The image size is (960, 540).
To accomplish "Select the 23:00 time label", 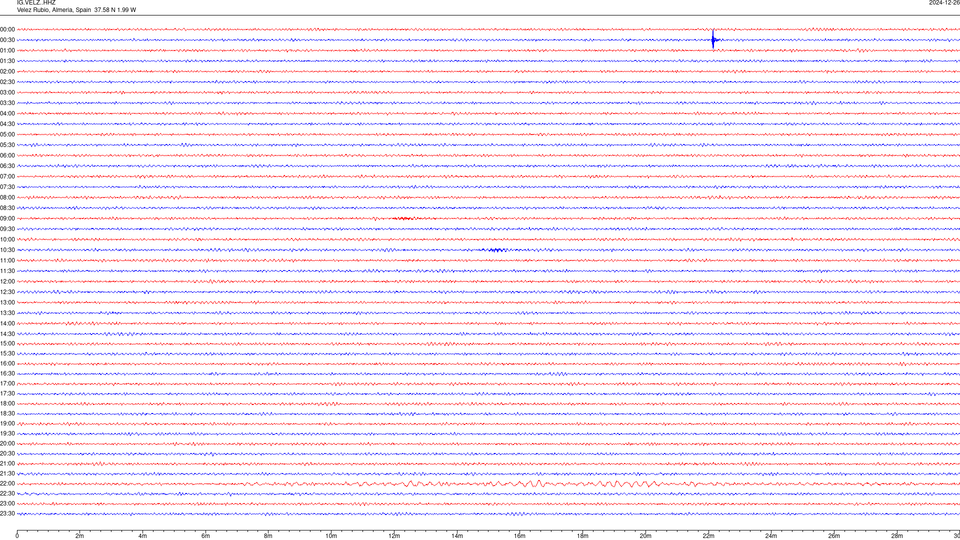I will [x=7, y=504].
